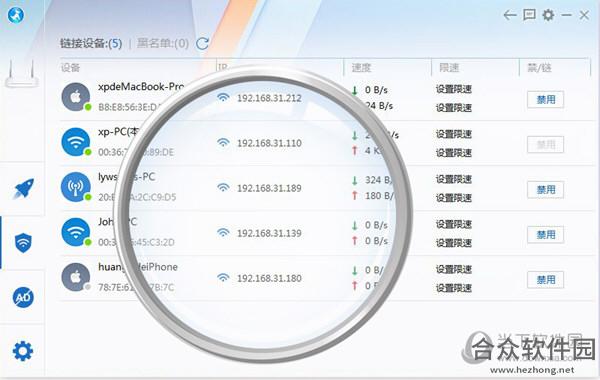Click the 324 B/s download speed value
The width and height of the screenshot is (600, 380).
point(379,180)
